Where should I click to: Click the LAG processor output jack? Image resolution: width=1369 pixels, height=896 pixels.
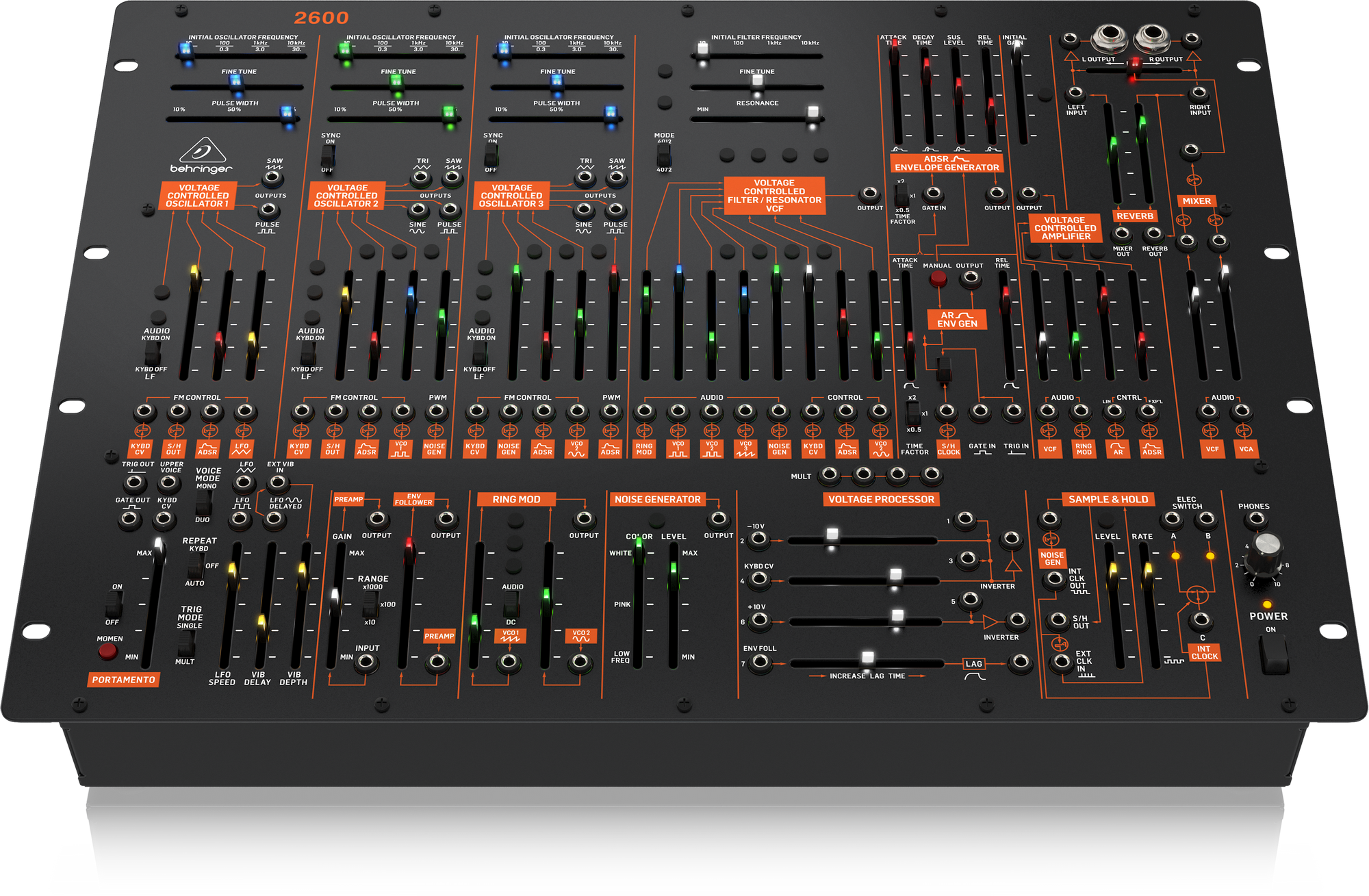tap(1021, 662)
